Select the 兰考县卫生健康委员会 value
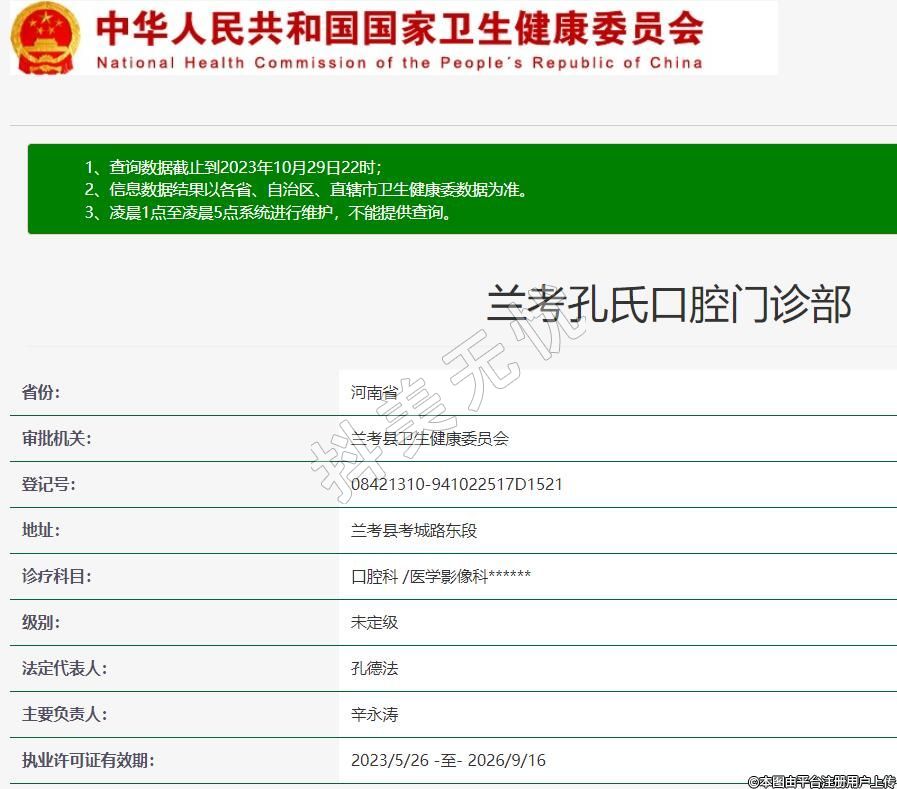The image size is (897, 789). (430, 438)
